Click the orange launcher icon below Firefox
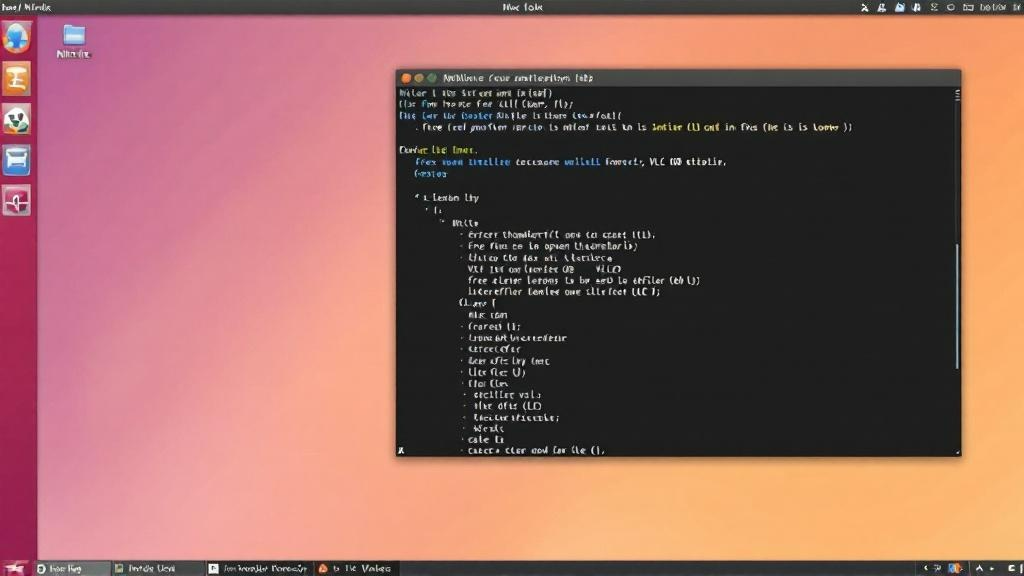The width and height of the screenshot is (1024, 576). [15, 78]
